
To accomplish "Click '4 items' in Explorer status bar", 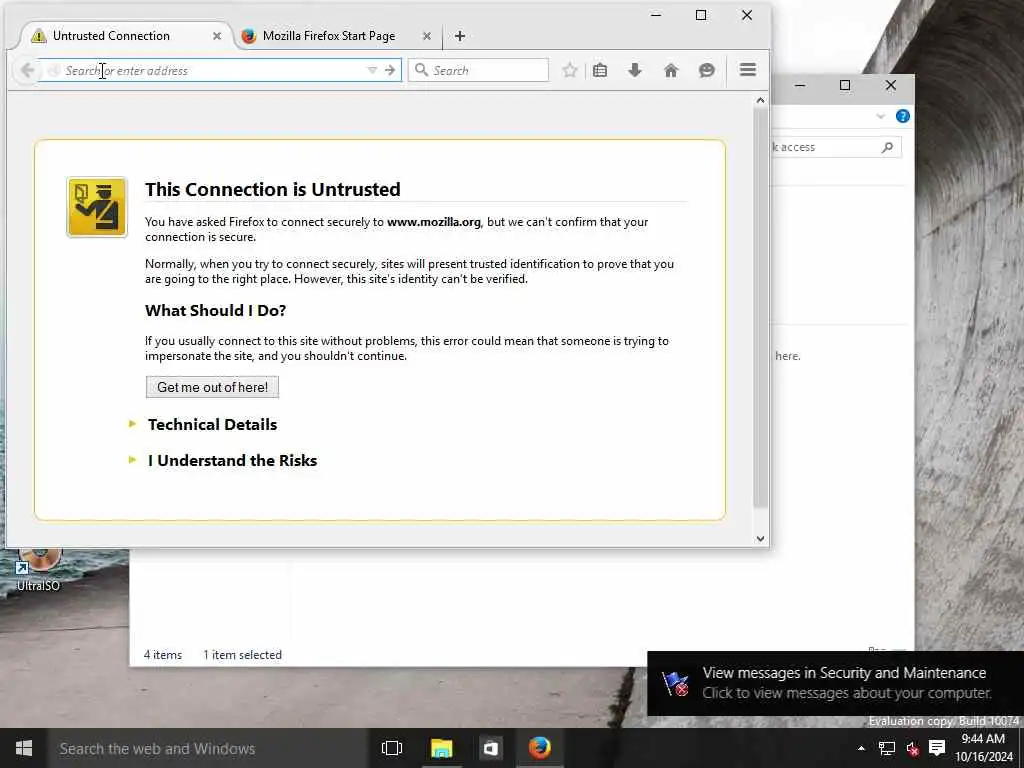I will 163,655.
